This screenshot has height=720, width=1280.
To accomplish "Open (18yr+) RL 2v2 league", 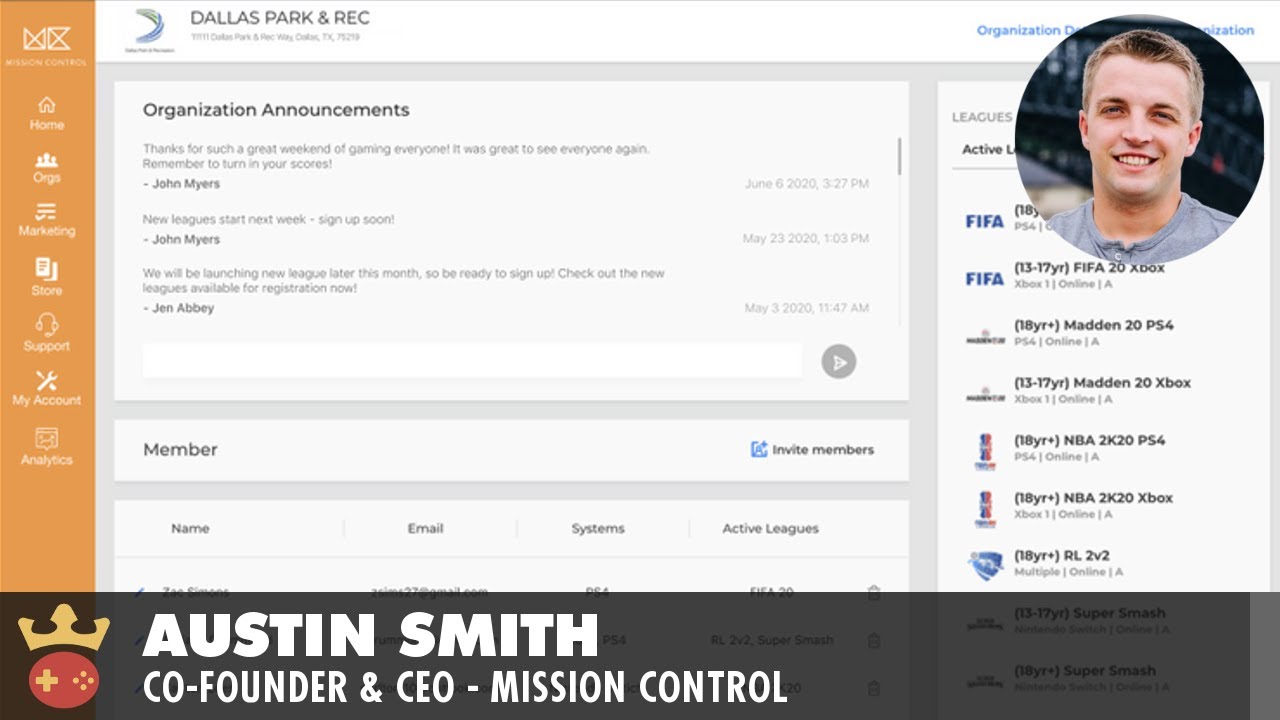I will click(1068, 563).
